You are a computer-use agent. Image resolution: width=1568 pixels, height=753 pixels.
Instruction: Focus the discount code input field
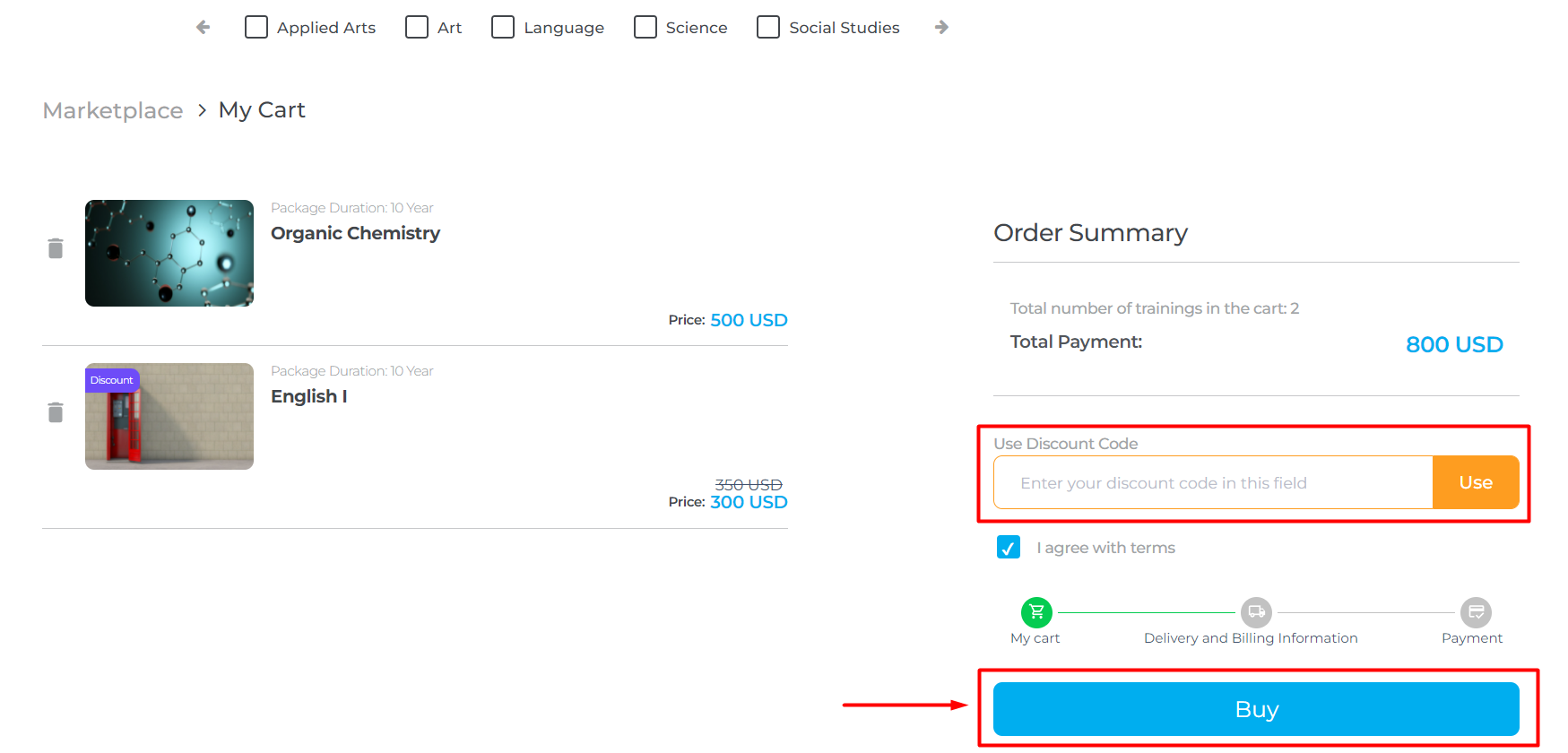[1212, 482]
